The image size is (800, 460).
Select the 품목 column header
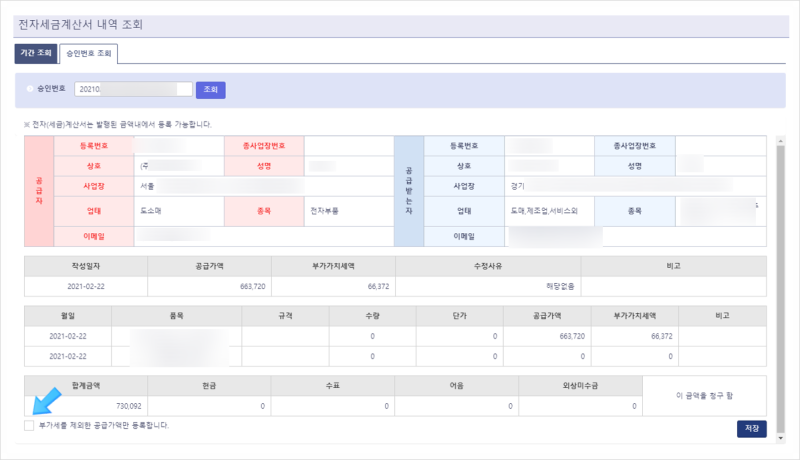(x=177, y=316)
